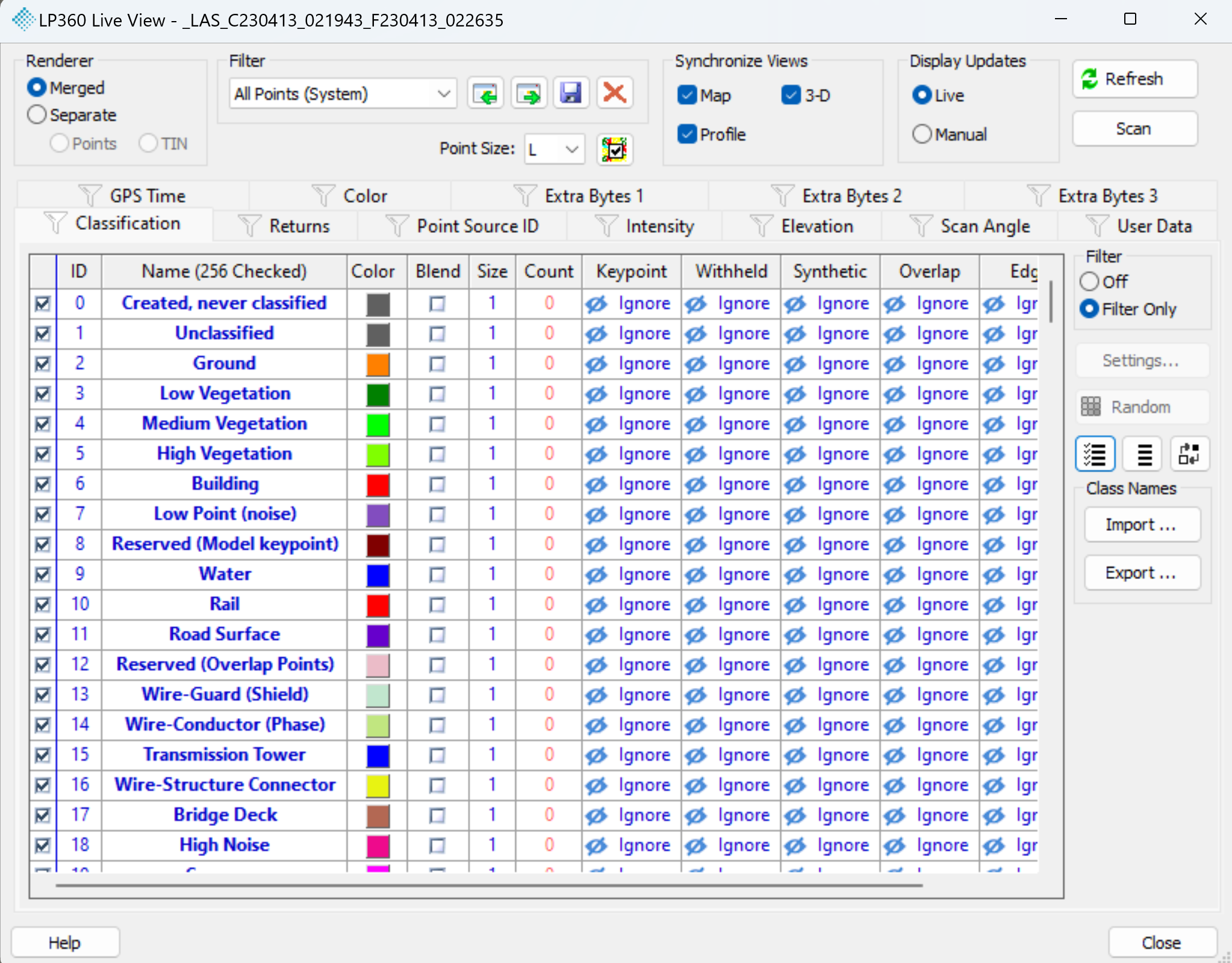The height and width of the screenshot is (963, 1232).
Task: Click Keypoint Ignore eye for Transmission Tower
Action: coord(597,755)
